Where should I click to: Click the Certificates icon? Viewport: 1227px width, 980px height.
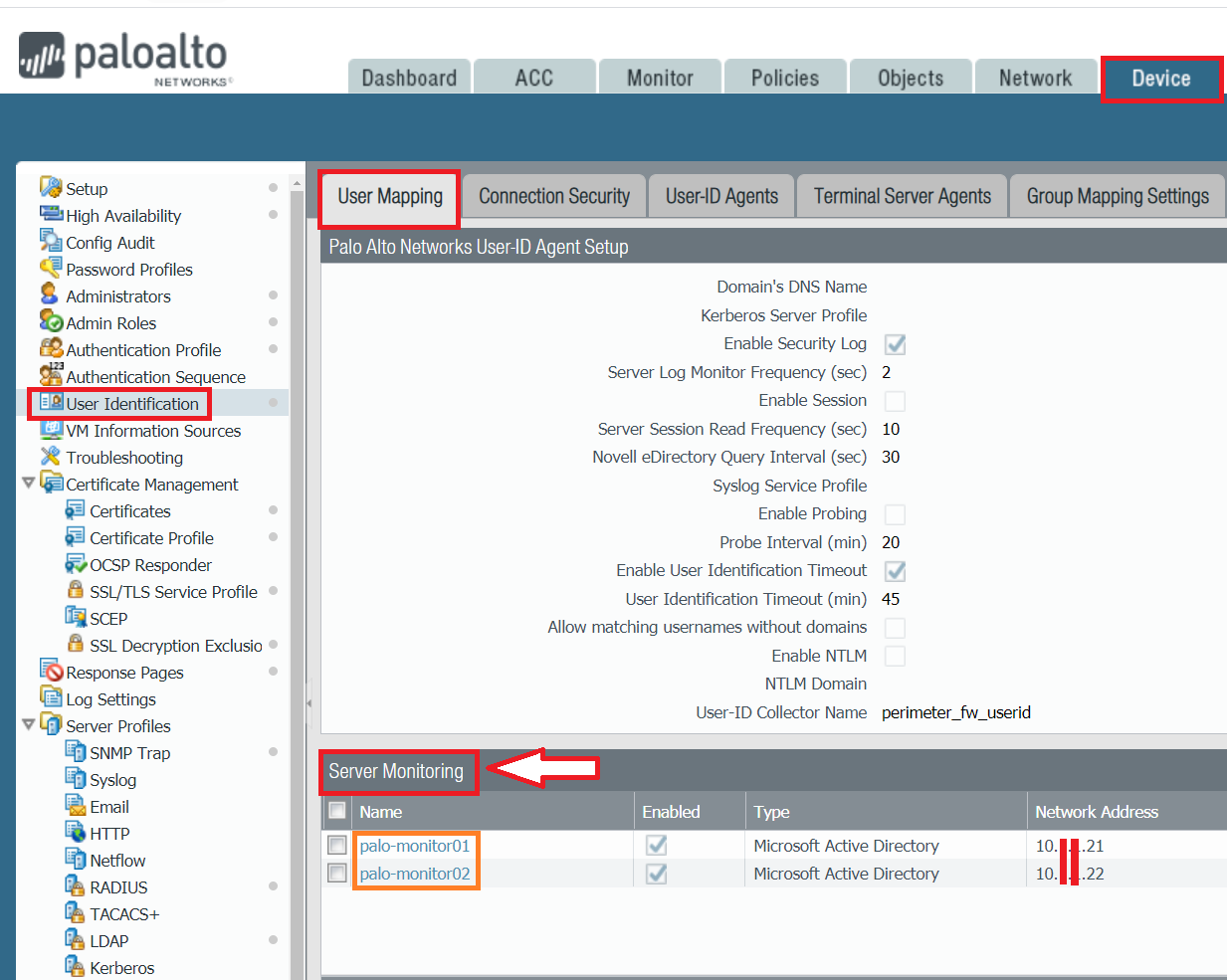coord(75,509)
